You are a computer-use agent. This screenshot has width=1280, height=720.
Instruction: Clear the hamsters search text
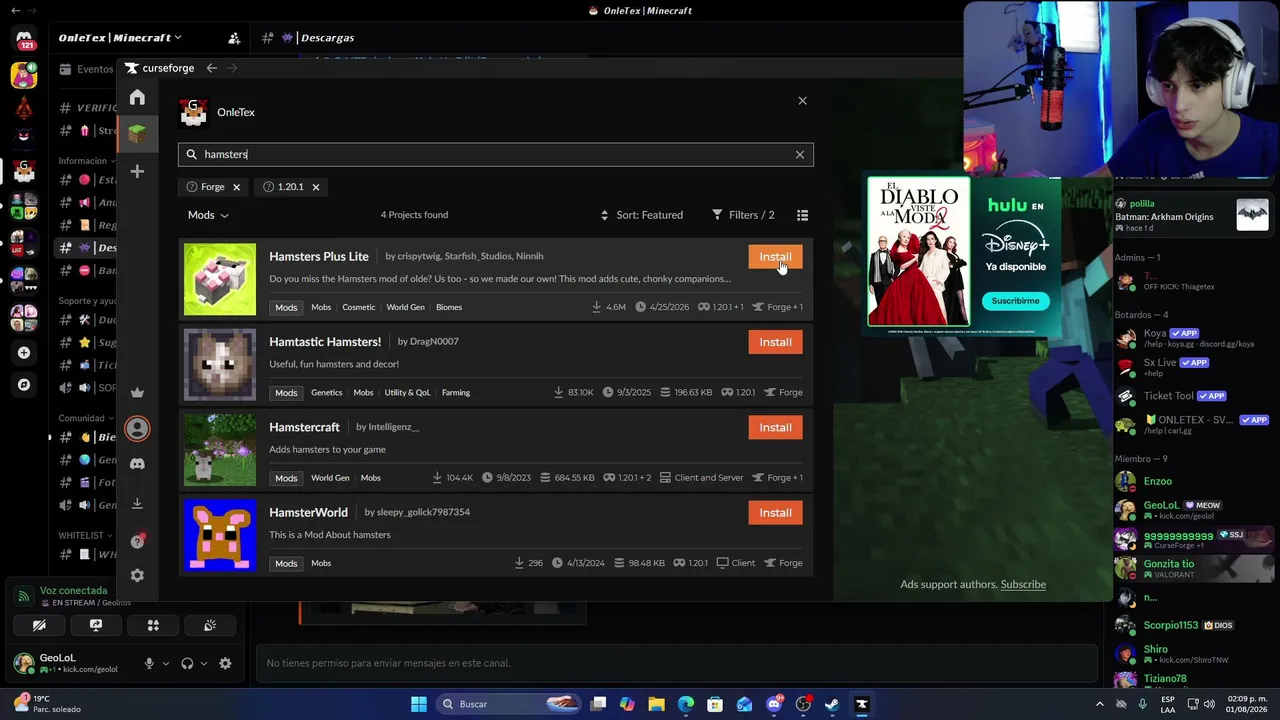point(800,154)
